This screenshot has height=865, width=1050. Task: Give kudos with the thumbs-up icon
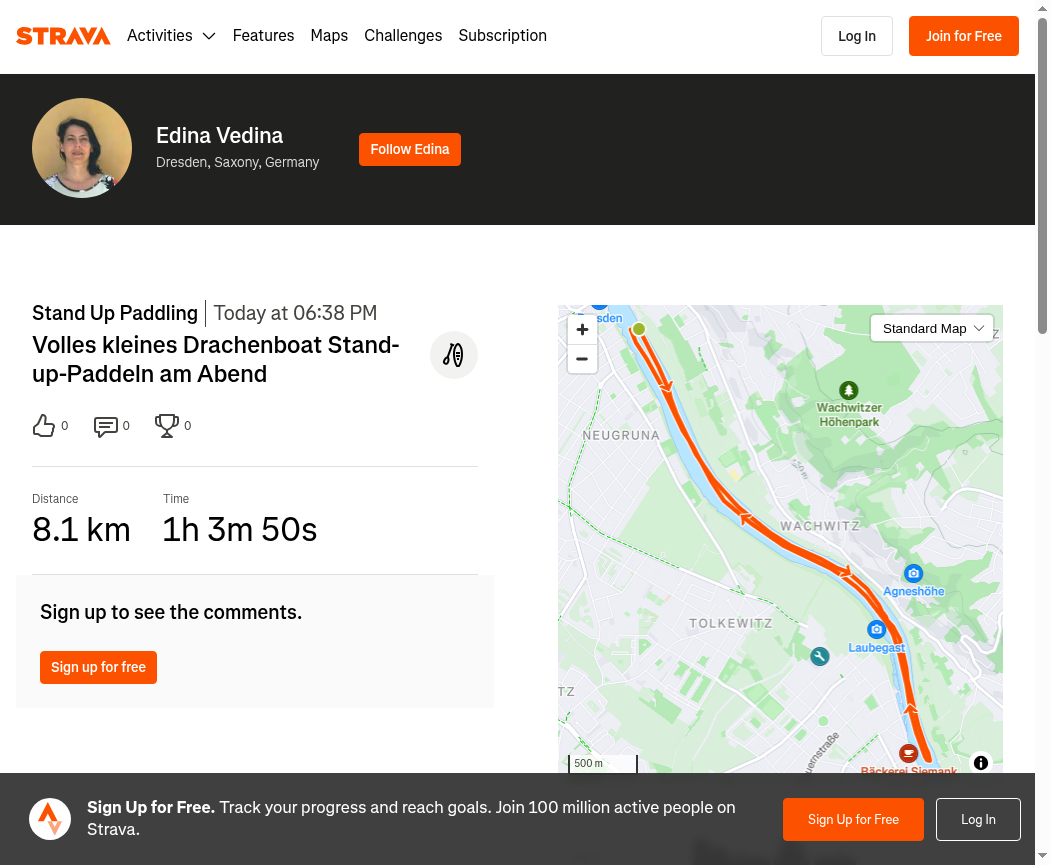(x=44, y=426)
